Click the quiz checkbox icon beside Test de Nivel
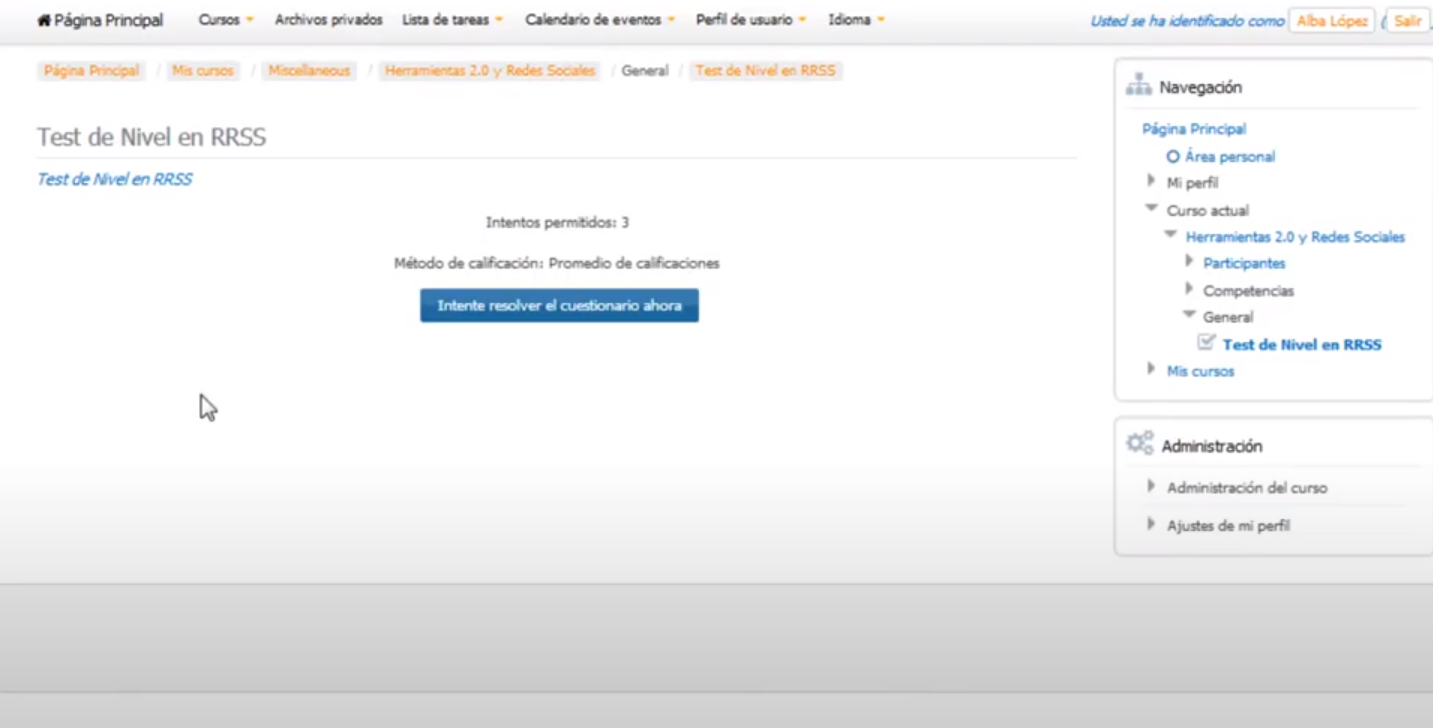This screenshot has height=728, width=1433. [1207, 343]
